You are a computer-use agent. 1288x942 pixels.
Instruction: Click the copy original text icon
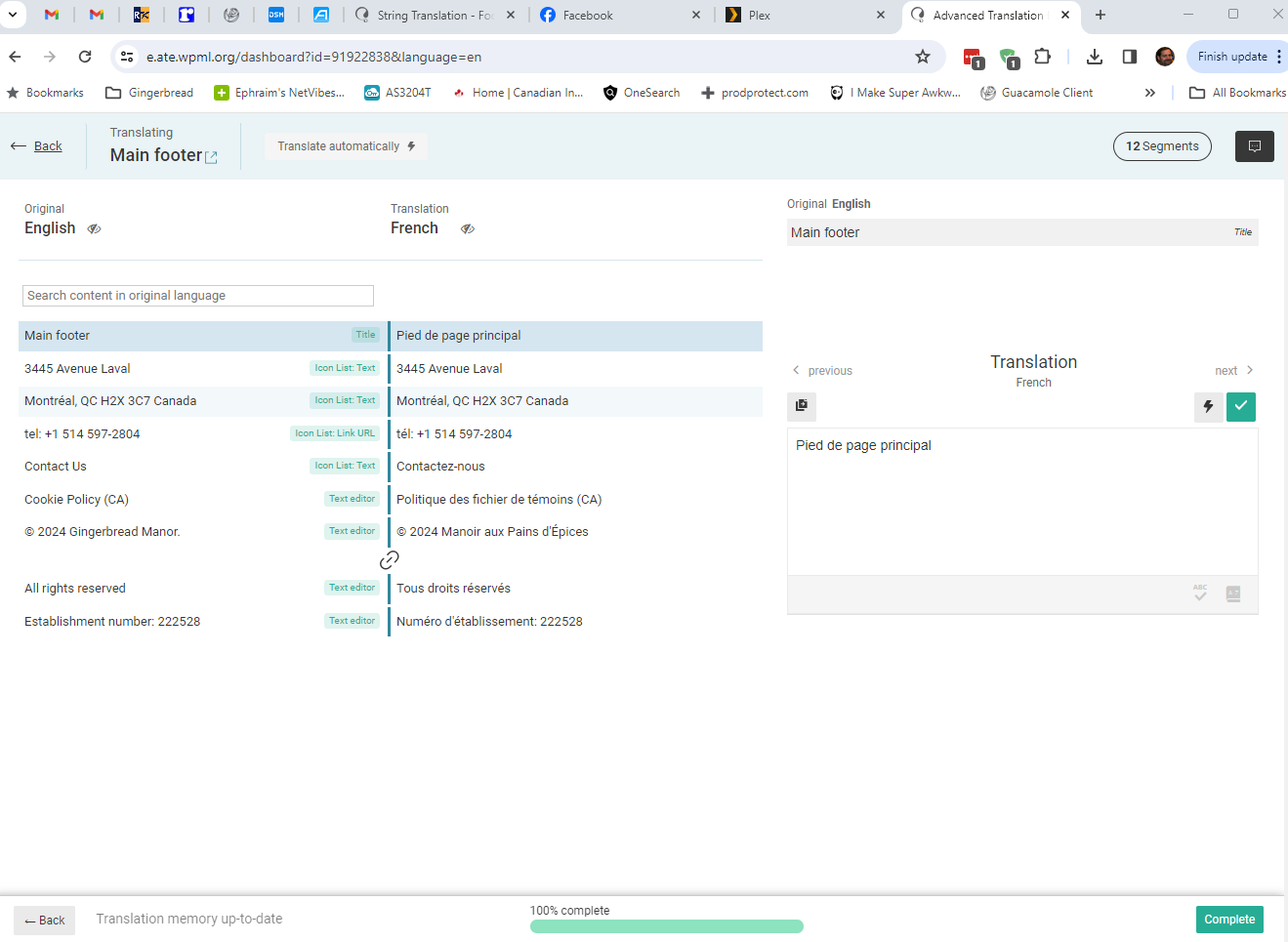coord(801,406)
